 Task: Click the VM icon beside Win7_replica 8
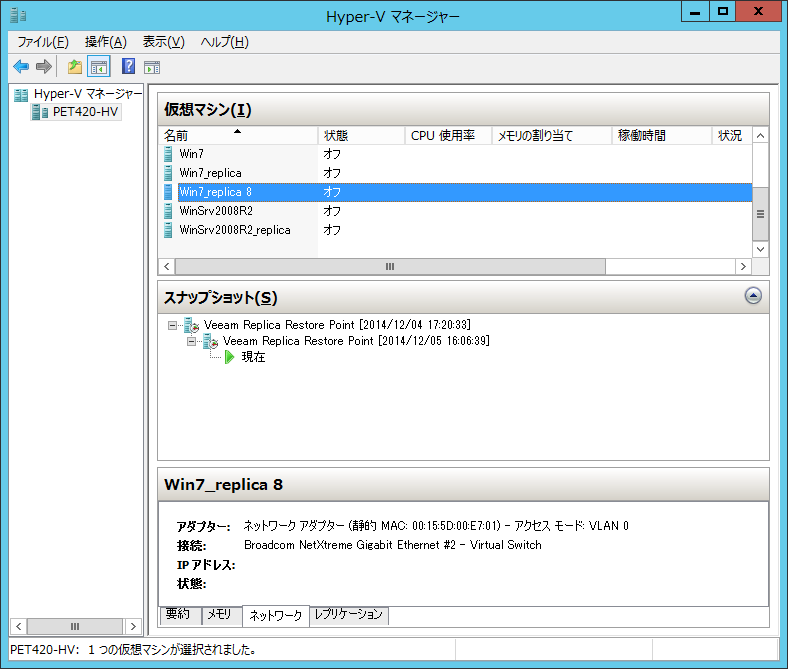click(x=168, y=192)
